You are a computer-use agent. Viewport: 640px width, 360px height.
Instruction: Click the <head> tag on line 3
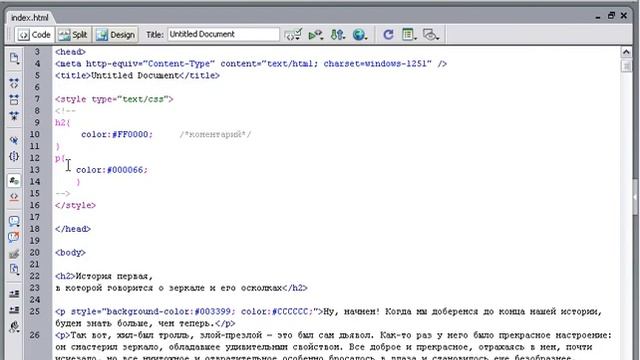click(x=70, y=52)
